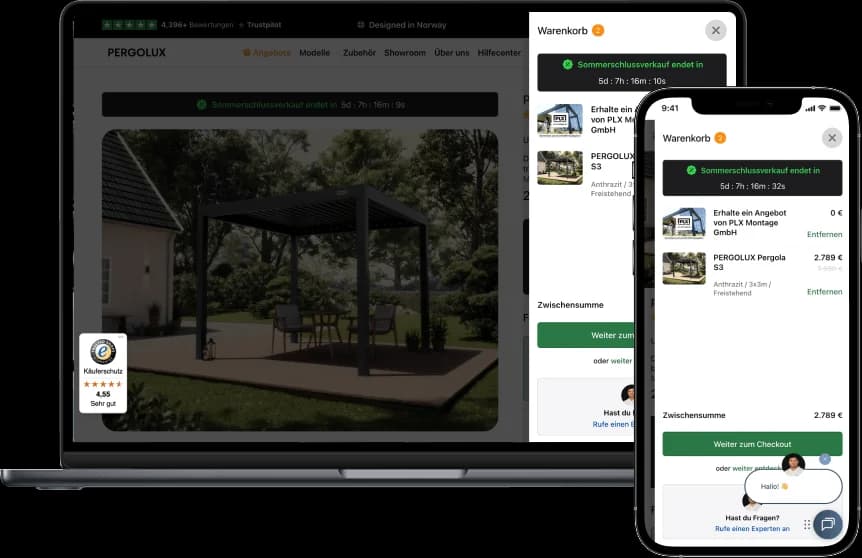
Task: Click 'PERGOLUX Pergola S3' title on phone
Action: [749, 262]
